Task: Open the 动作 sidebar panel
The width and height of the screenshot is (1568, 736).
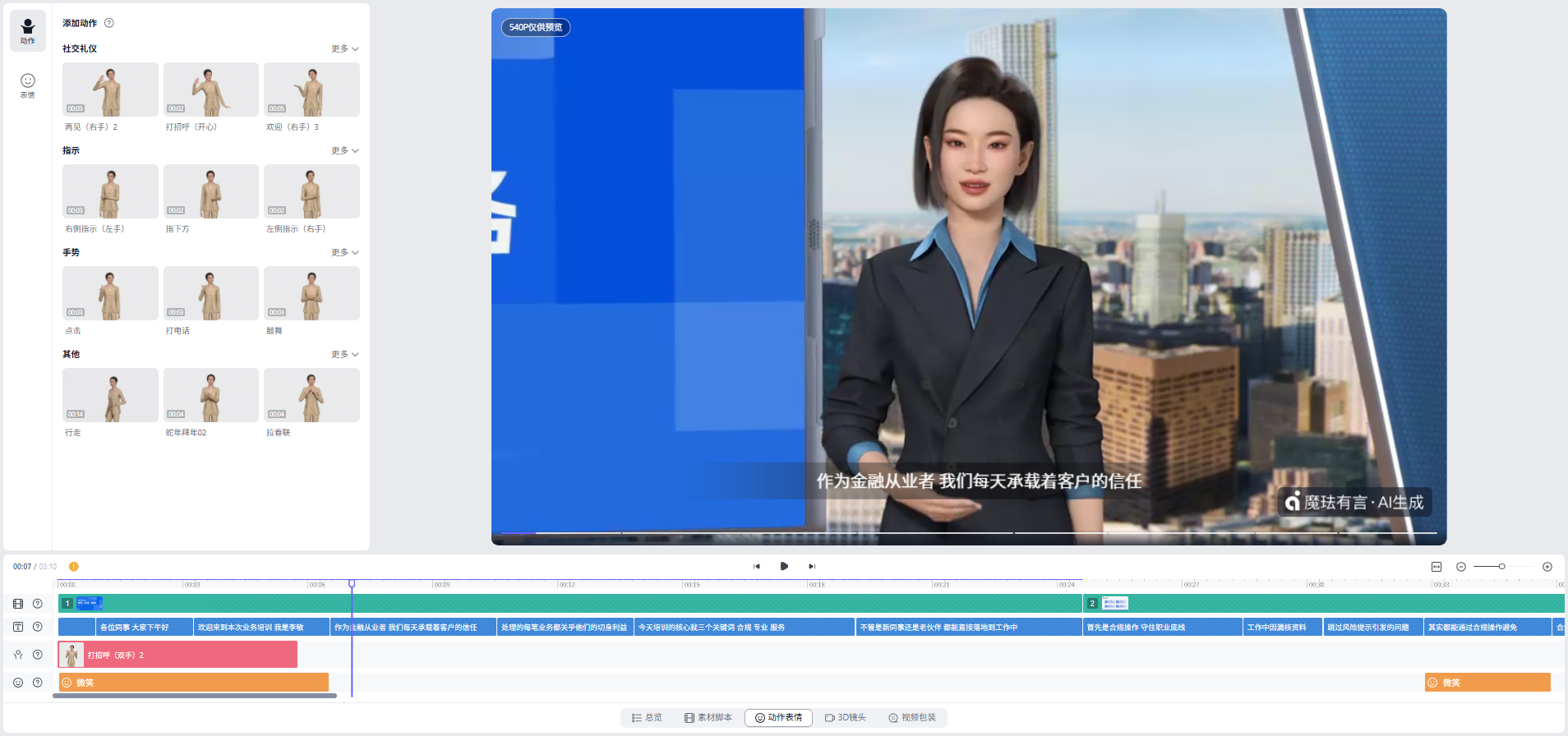Action: pos(28,31)
